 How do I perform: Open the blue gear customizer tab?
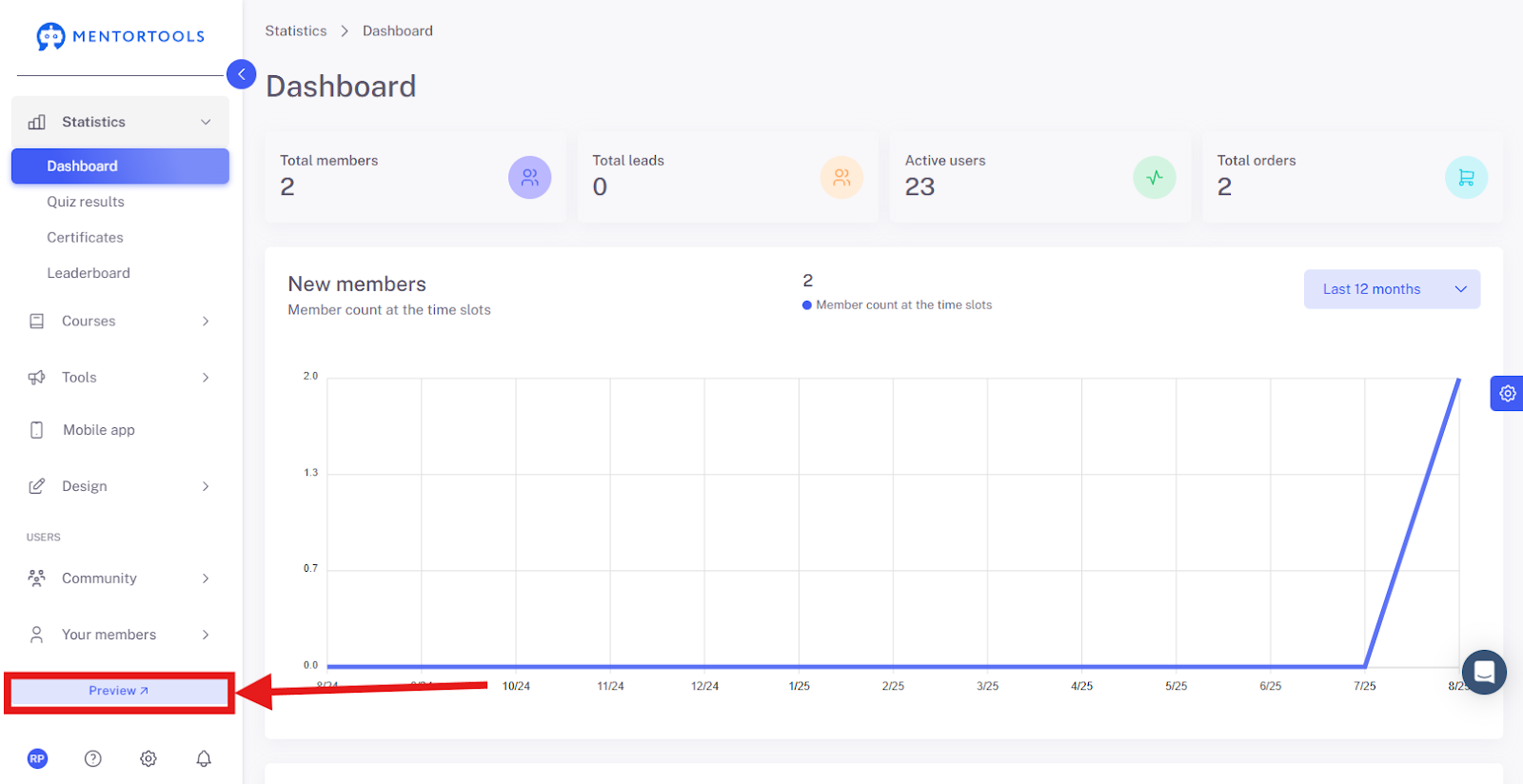pos(1507,393)
